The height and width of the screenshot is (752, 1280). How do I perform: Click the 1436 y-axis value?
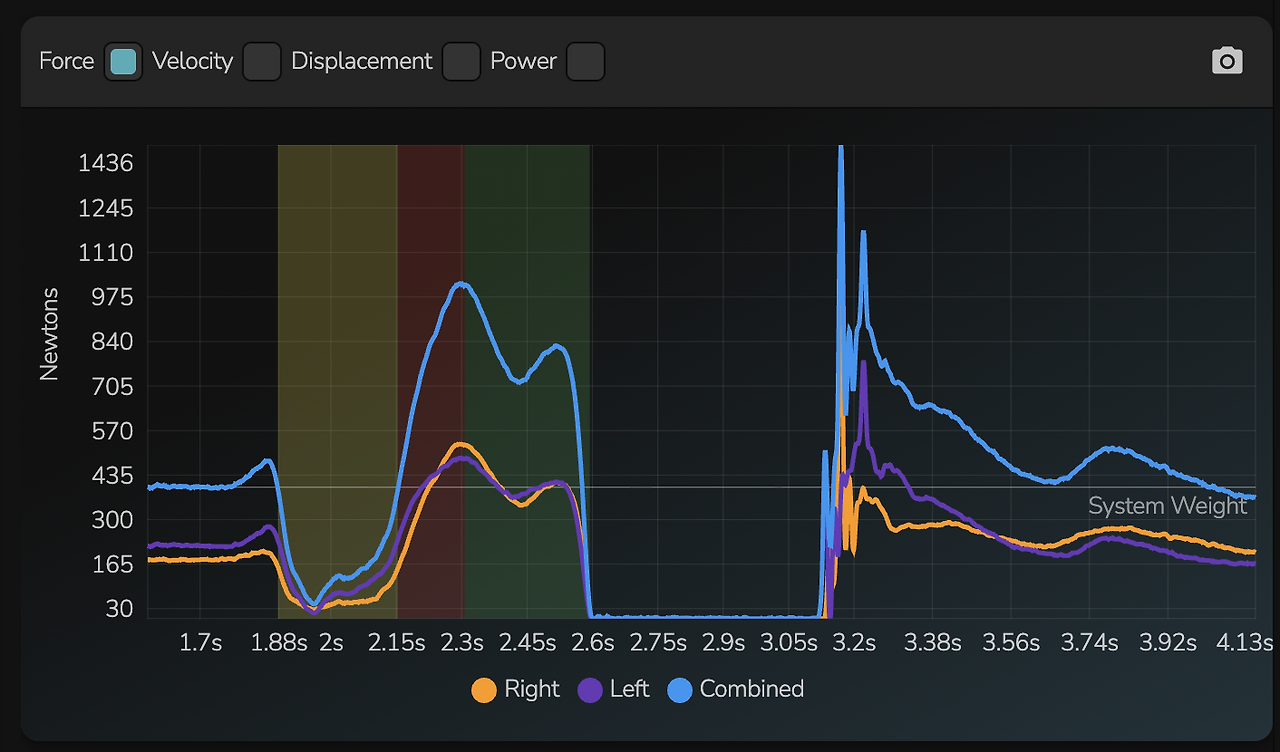(x=105, y=162)
